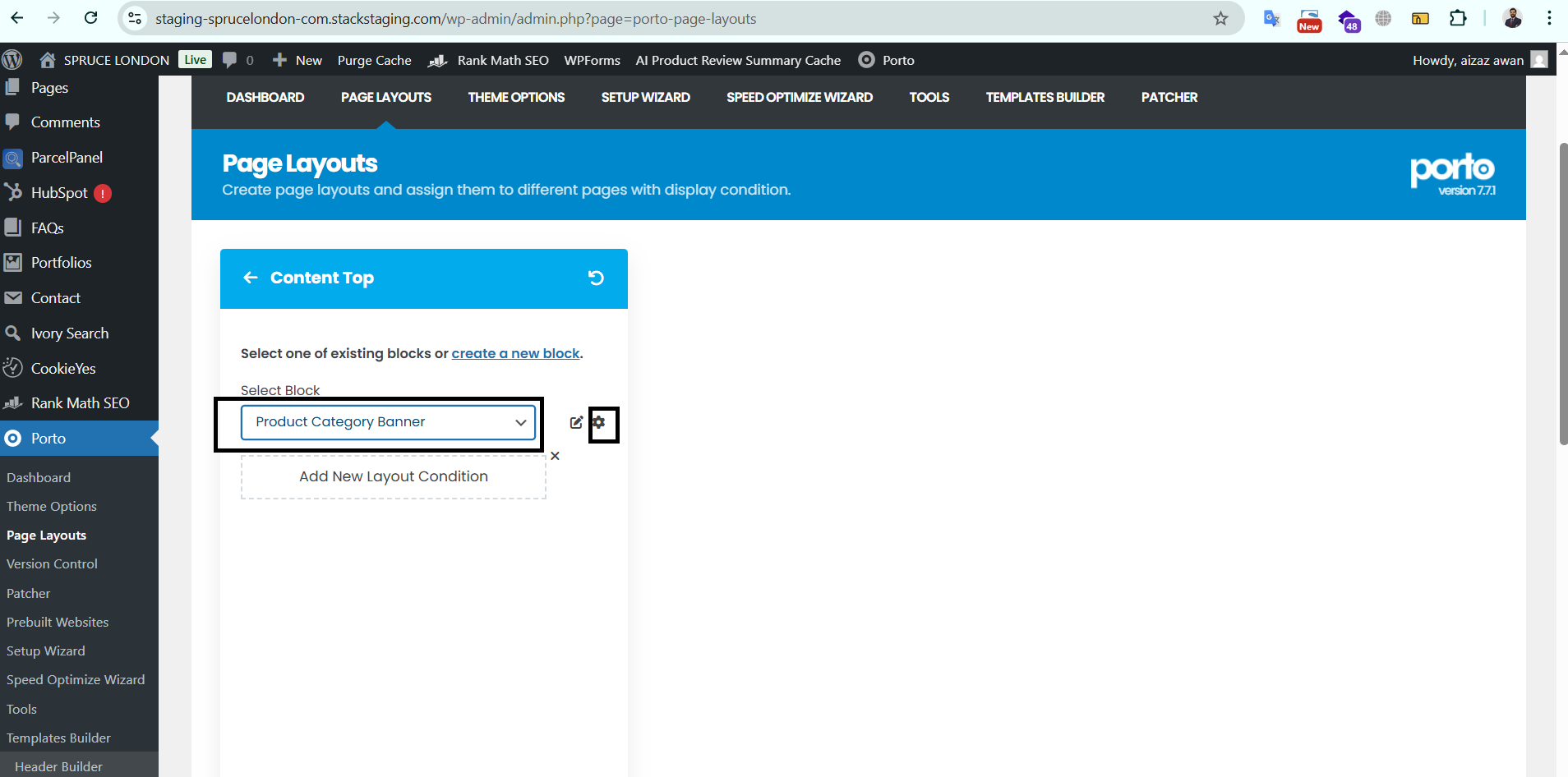Open the Page Layouts tab

point(386,97)
